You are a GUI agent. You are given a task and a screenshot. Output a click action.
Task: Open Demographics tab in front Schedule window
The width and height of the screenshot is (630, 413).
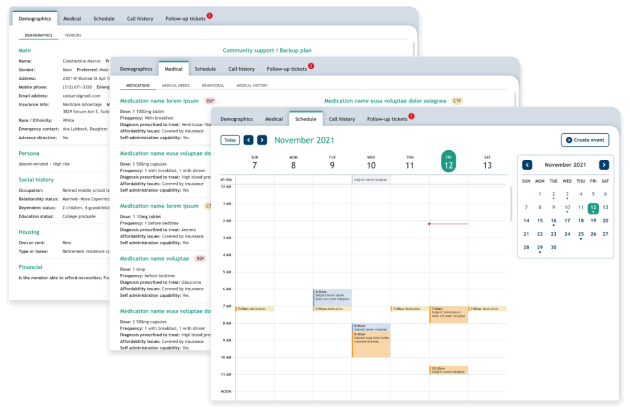coord(236,119)
